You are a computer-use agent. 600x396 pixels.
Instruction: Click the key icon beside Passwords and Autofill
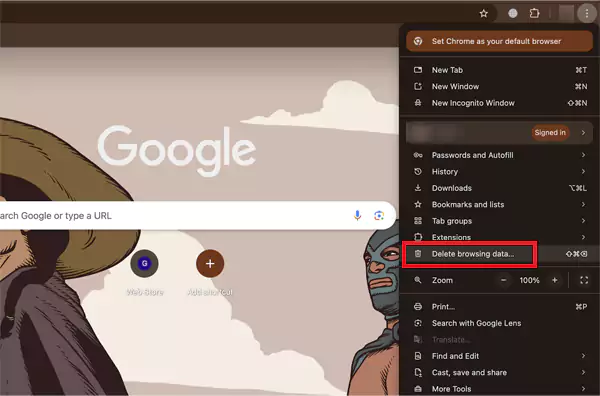pyautogui.click(x=418, y=155)
